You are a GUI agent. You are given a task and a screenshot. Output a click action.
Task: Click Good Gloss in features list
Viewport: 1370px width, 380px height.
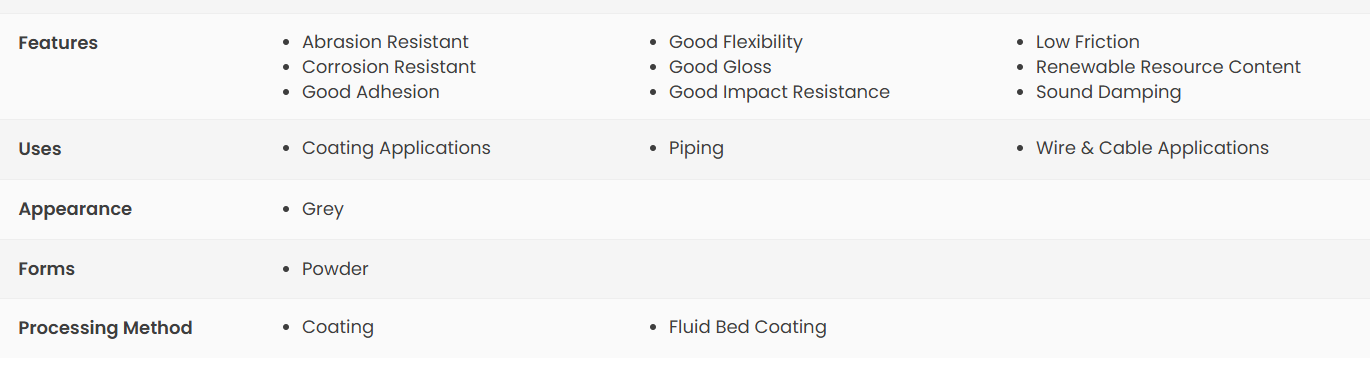[720, 67]
